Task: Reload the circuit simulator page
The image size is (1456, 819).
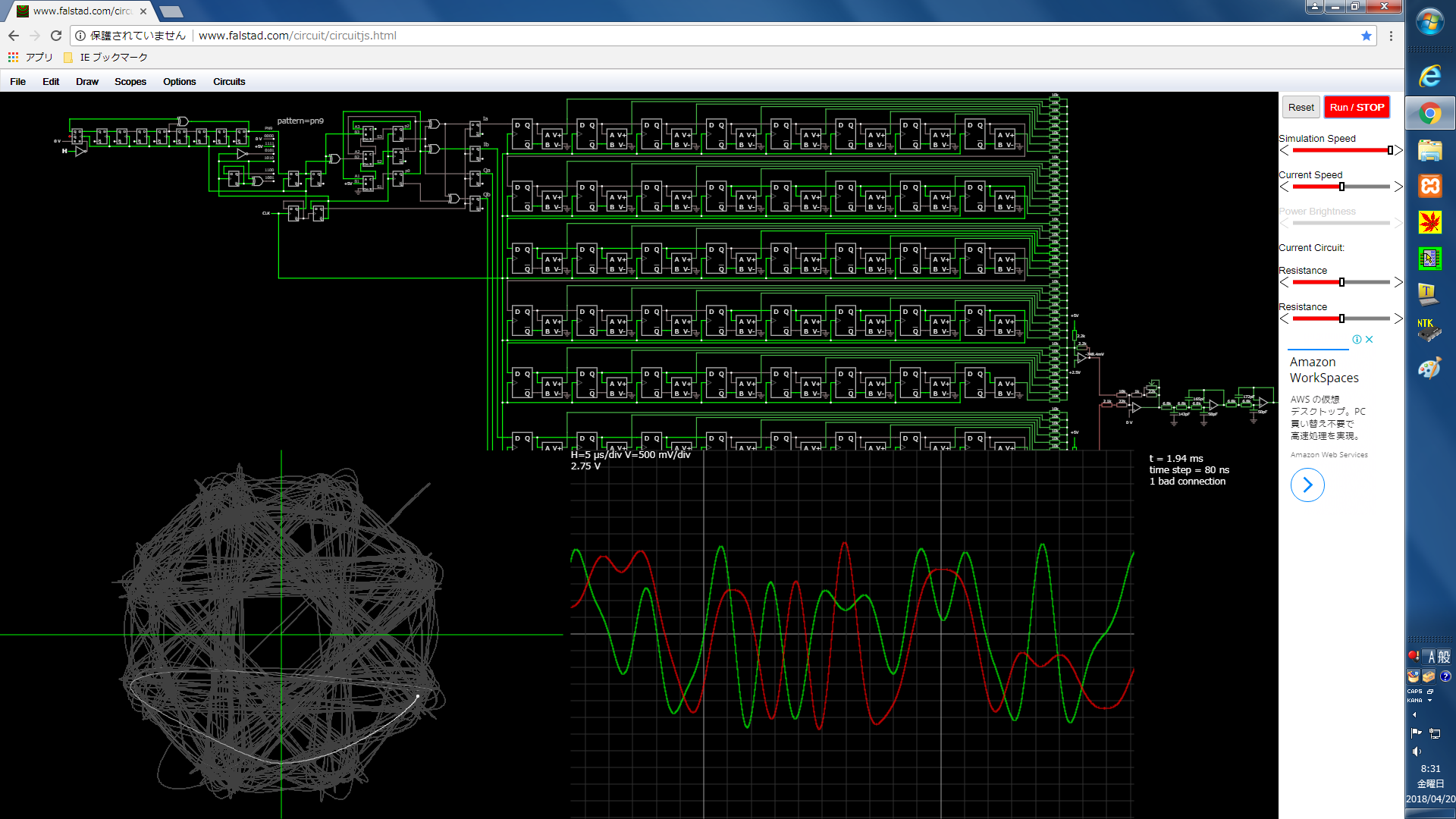Action: 56,36
